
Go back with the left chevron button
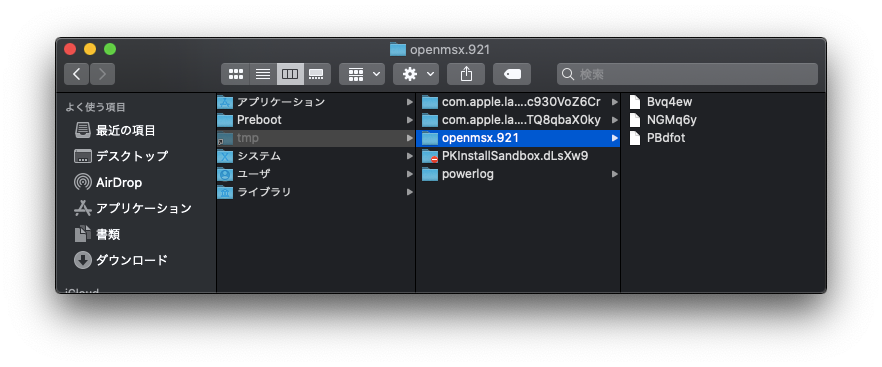coord(76,74)
